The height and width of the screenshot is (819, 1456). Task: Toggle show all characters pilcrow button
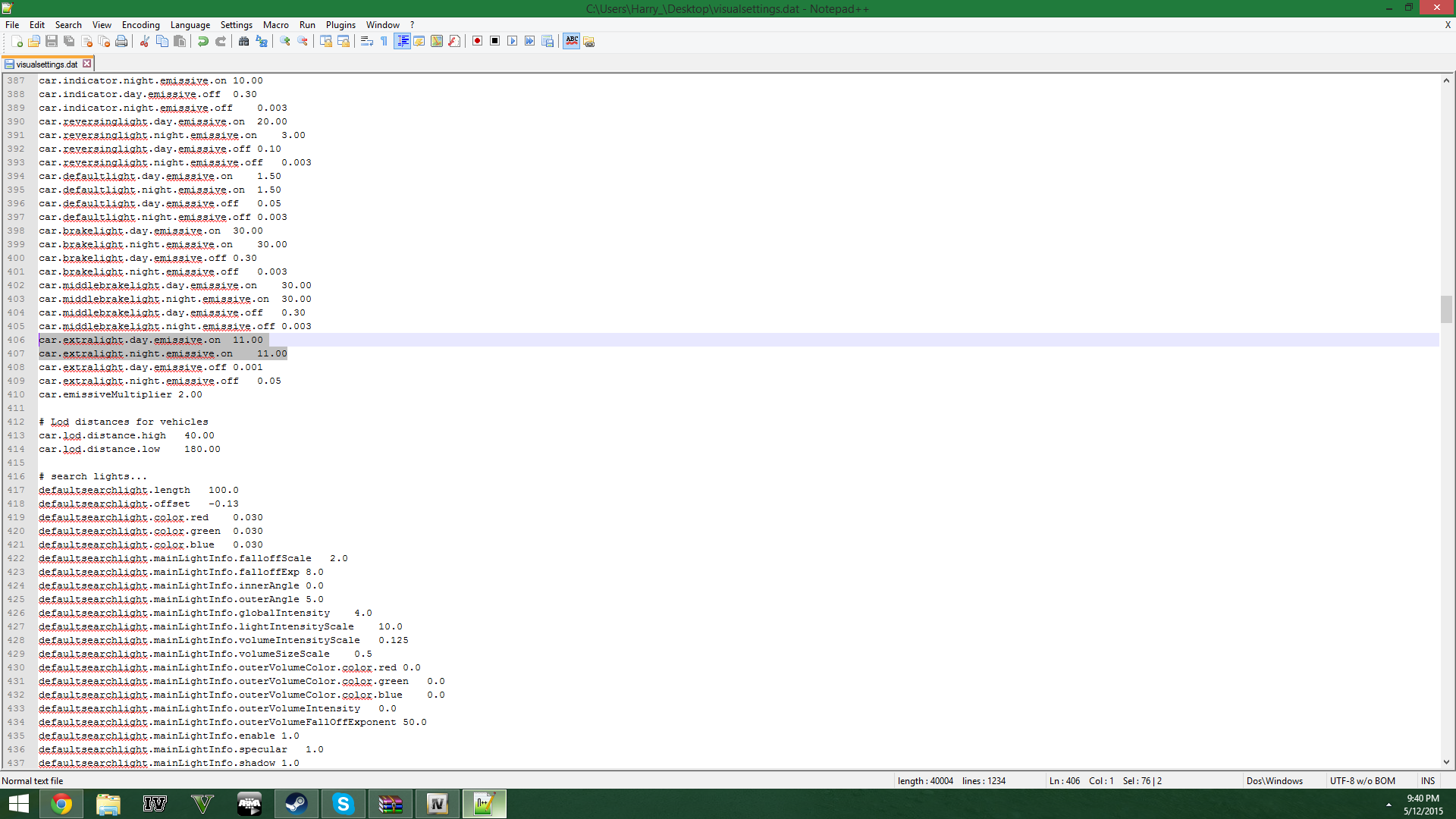point(384,41)
